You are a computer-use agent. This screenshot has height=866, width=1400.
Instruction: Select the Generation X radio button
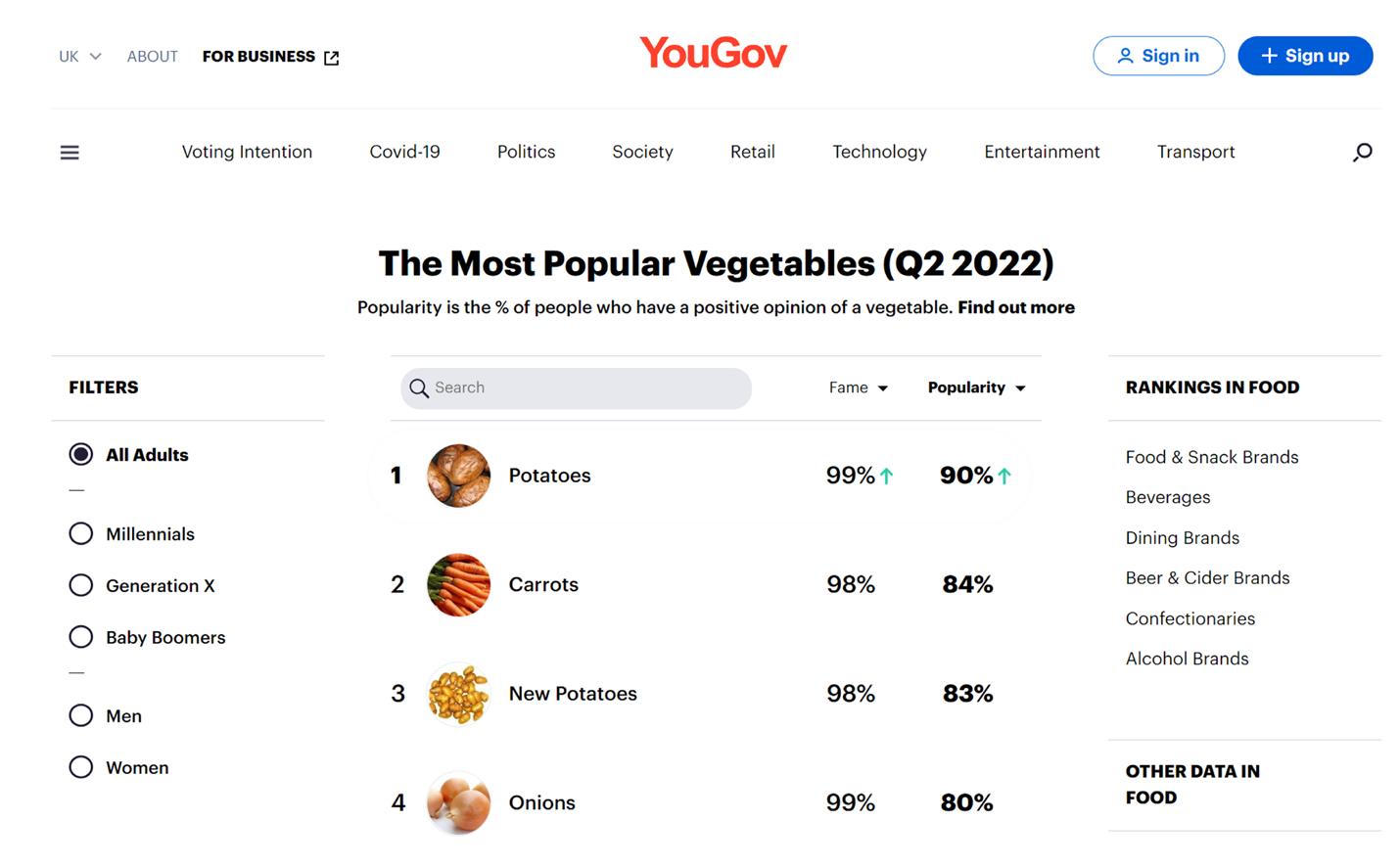[81, 586]
